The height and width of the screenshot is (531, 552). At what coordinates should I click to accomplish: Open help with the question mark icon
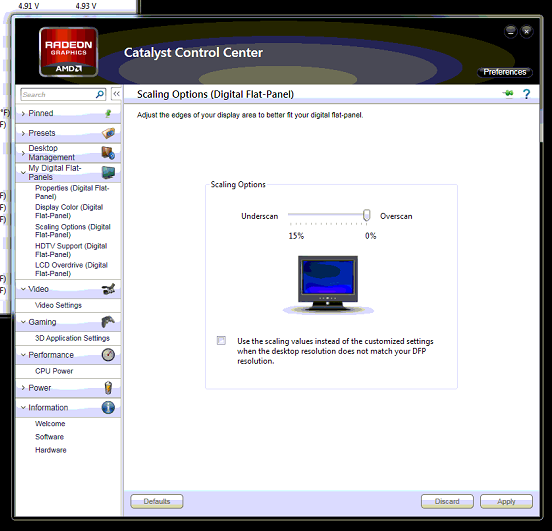click(526, 94)
